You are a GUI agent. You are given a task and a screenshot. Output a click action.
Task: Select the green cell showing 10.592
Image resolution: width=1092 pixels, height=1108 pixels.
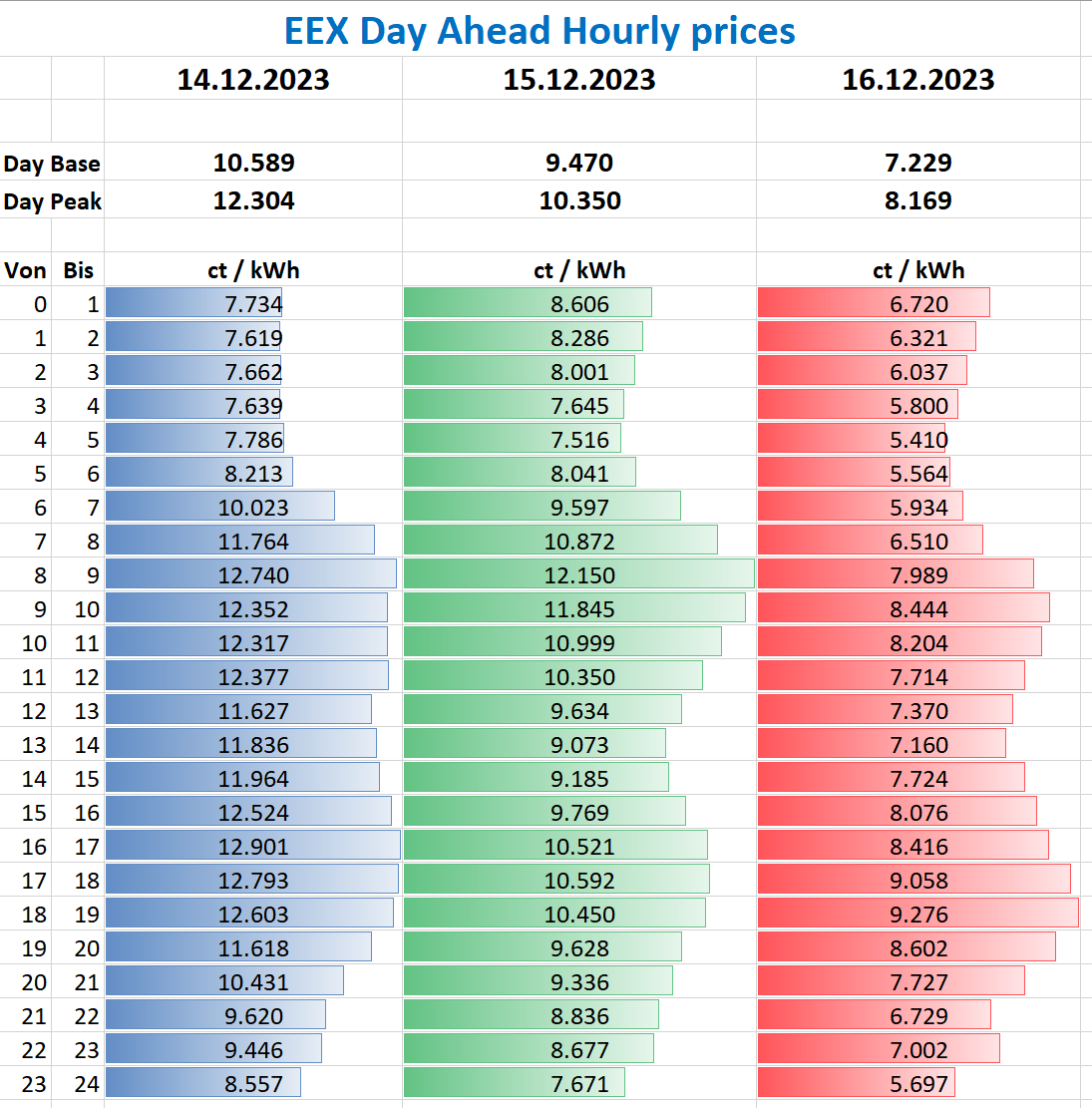[x=578, y=880]
